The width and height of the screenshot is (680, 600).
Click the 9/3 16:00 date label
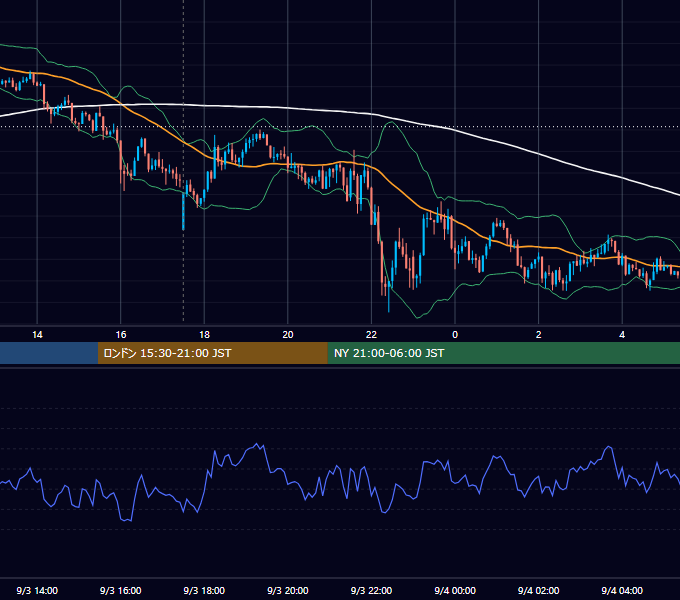pyautogui.click(x=121, y=590)
